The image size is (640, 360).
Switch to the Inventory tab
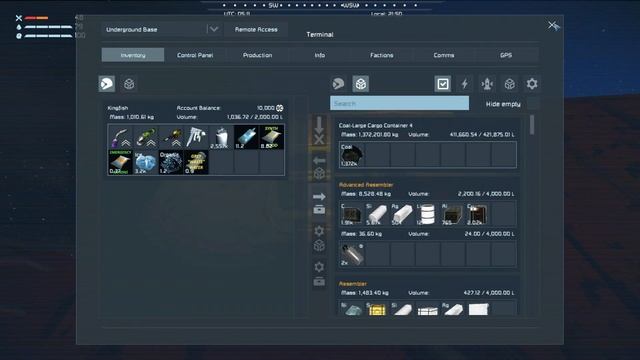click(133, 55)
